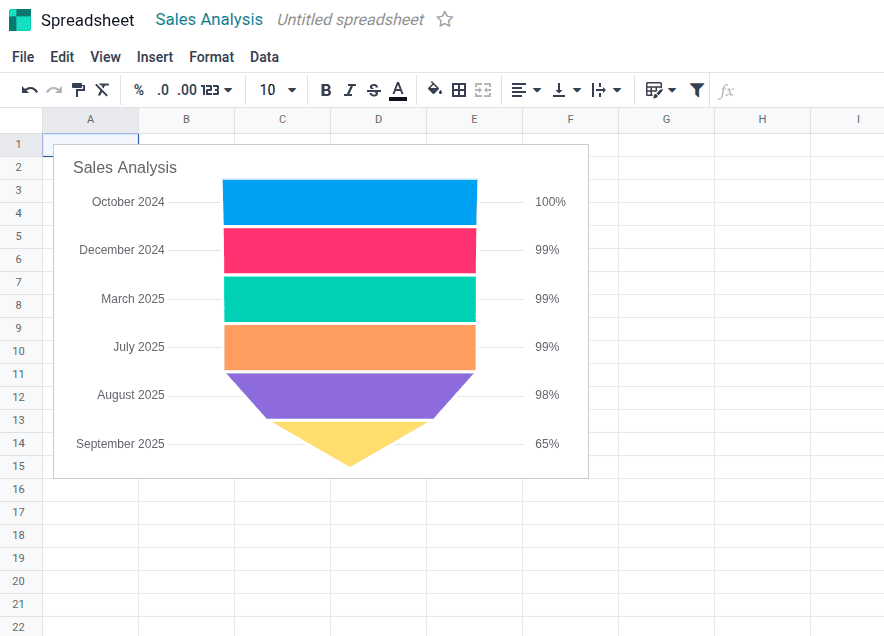The height and width of the screenshot is (636, 884).
Task: Click the Clear formatting icon
Action: 102,90
